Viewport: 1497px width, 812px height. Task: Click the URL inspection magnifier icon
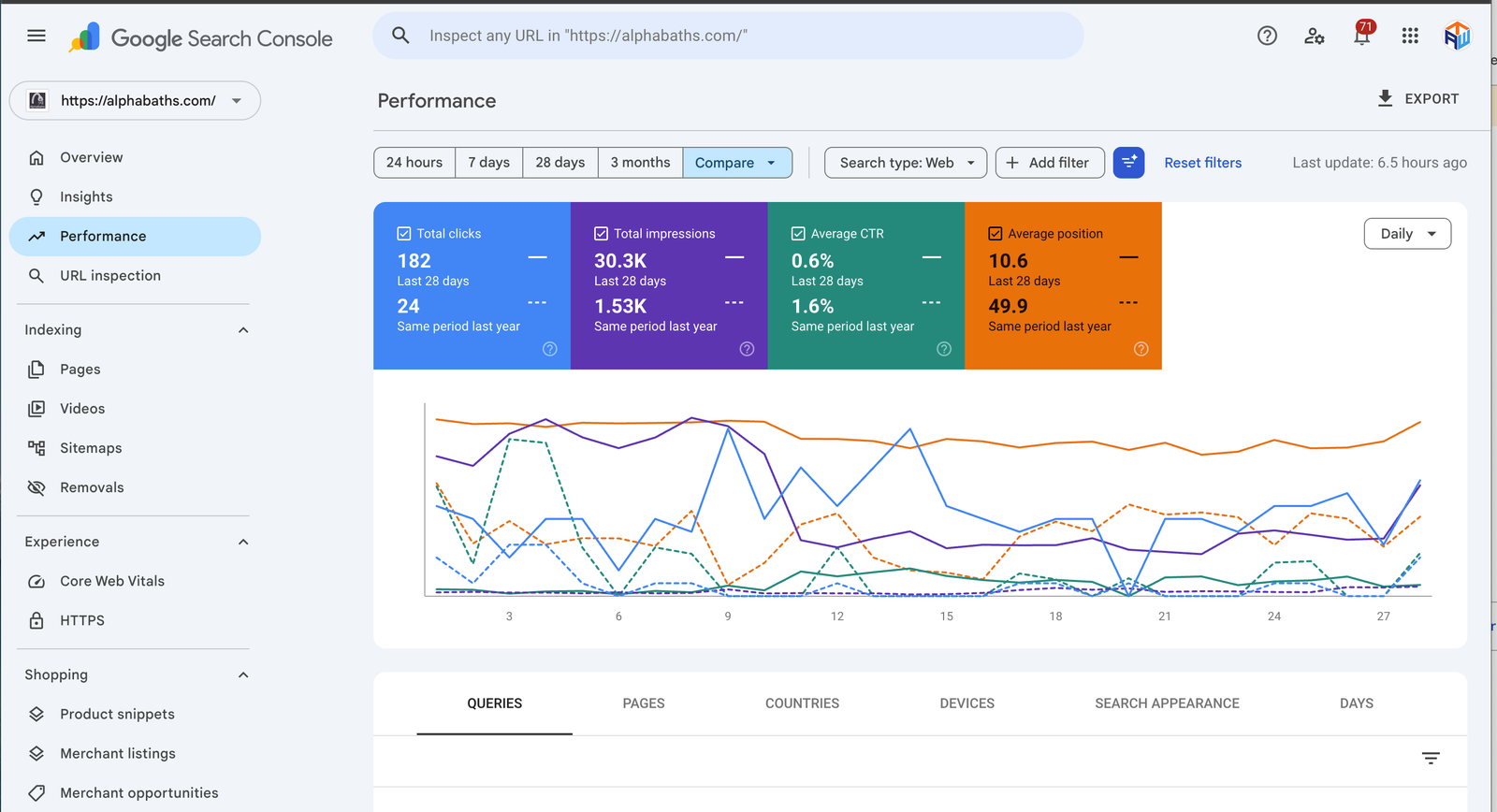click(36, 275)
